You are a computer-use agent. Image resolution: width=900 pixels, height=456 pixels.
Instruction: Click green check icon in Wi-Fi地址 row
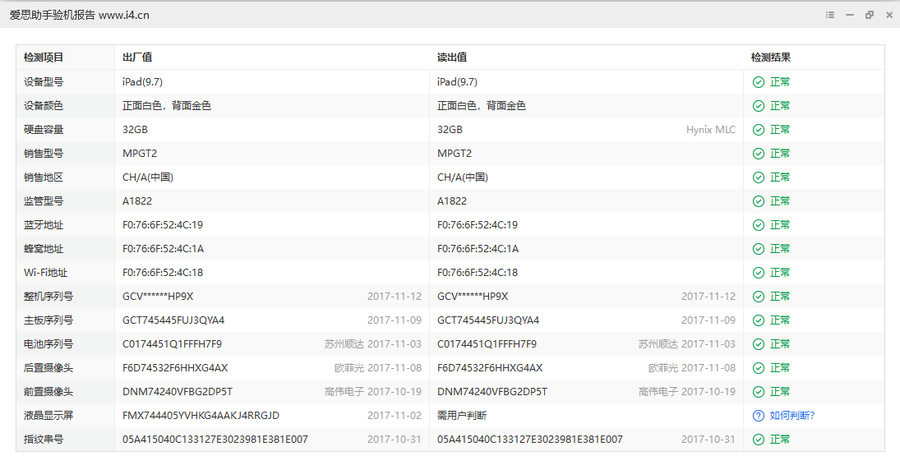pyautogui.click(x=758, y=273)
